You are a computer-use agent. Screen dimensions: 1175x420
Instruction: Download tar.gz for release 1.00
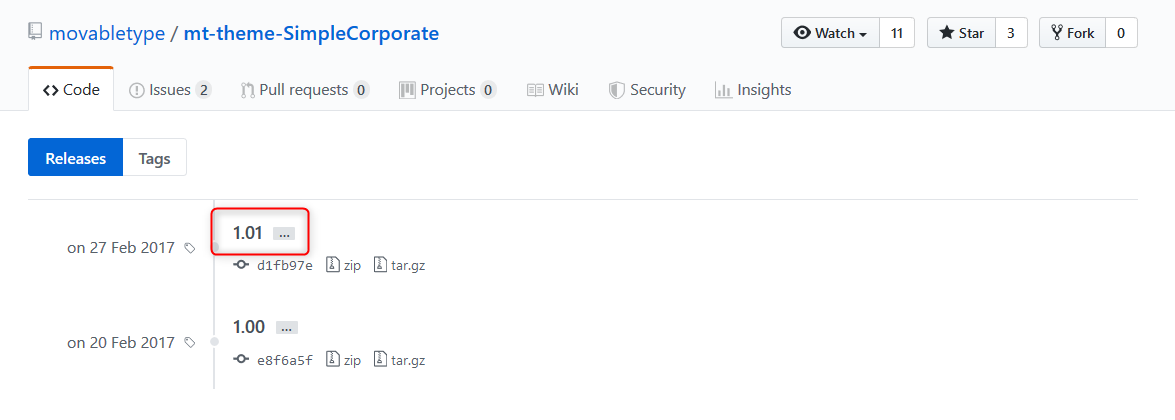click(x=400, y=360)
